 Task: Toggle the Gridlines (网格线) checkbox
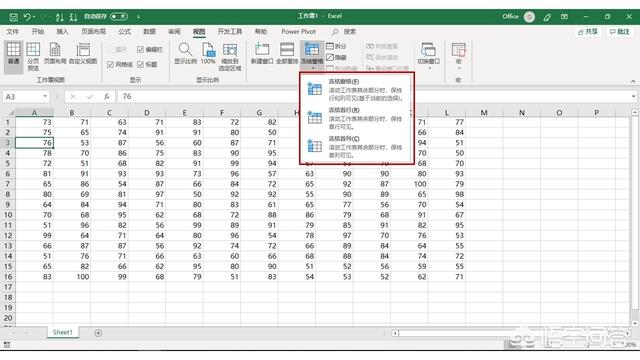coord(110,64)
